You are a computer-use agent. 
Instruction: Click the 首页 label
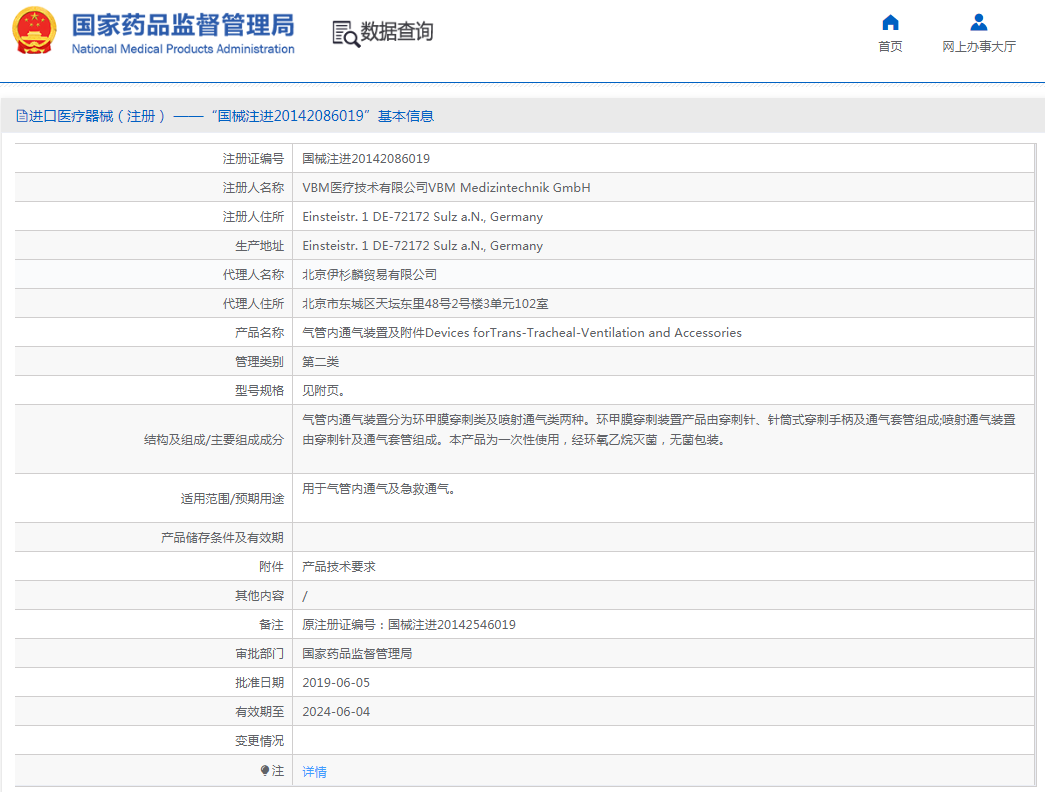(890, 46)
